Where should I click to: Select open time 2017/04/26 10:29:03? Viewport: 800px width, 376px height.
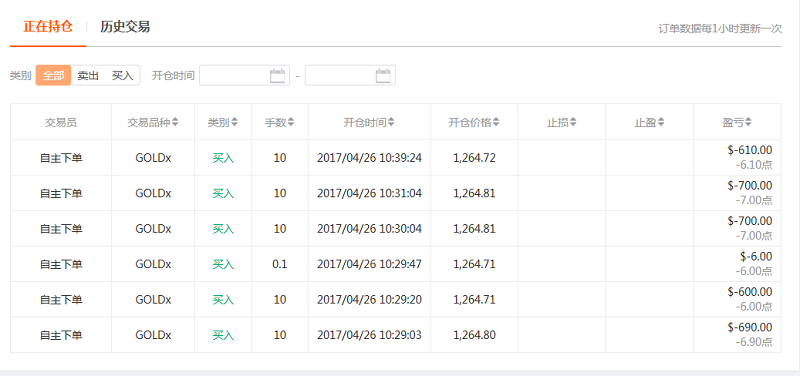pyautogui.click(x=369, y=335)
